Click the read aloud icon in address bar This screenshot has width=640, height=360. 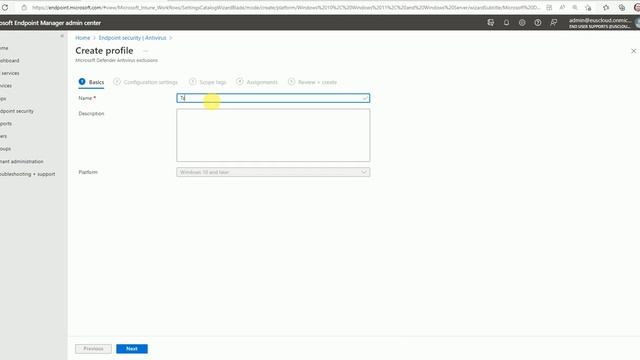562,7
